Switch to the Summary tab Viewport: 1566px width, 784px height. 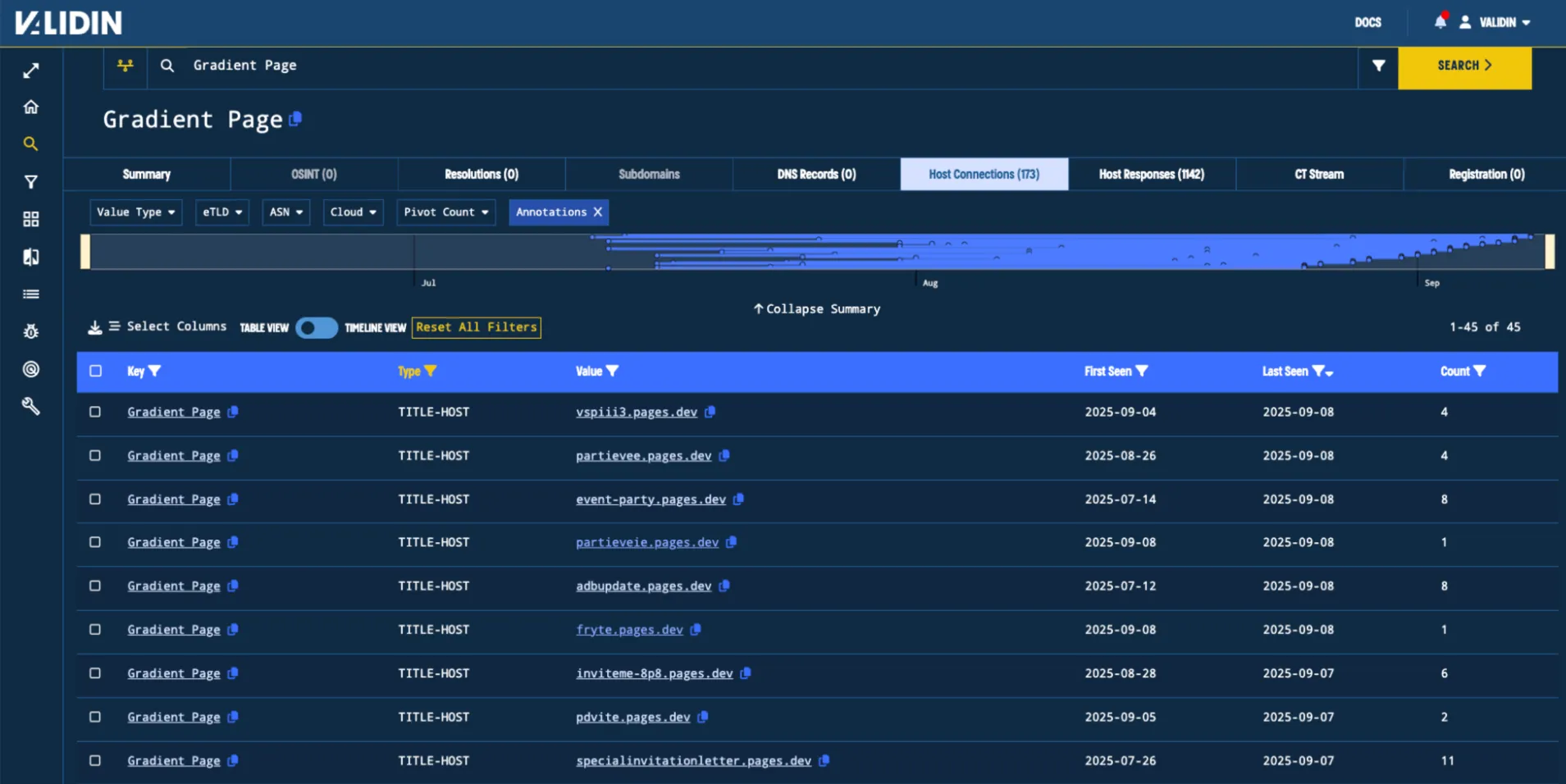(147, 174)
